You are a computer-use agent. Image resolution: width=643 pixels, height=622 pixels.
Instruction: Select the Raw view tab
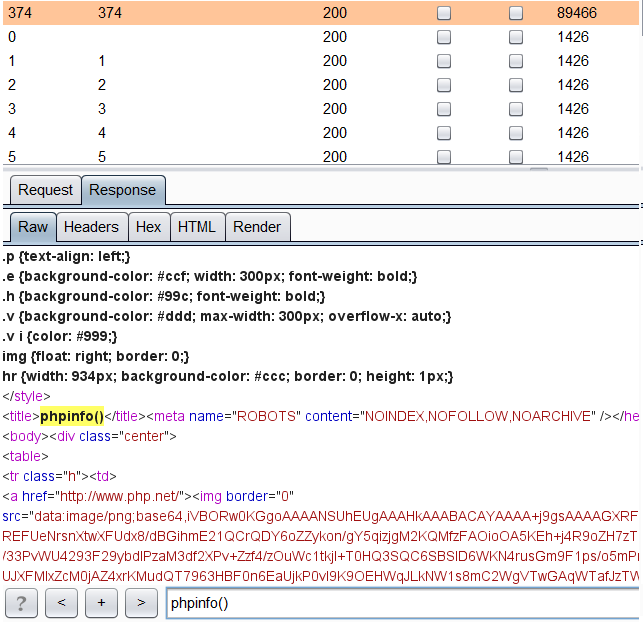coord(33,227)
